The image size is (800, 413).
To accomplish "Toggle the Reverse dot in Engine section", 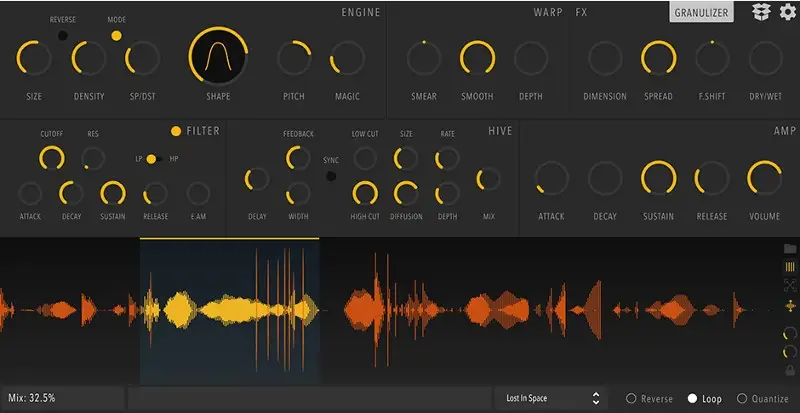I will point(63,35).
